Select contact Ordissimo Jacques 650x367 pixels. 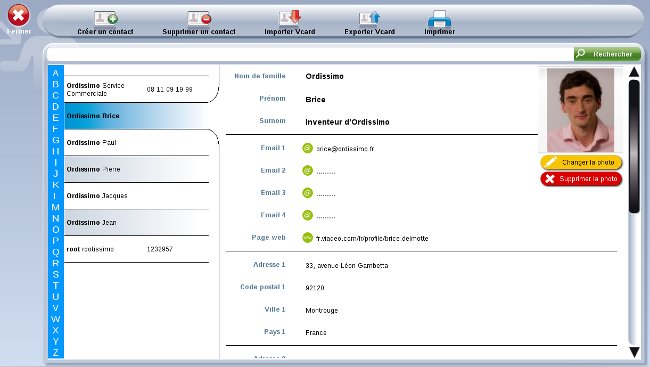point(137,196)
